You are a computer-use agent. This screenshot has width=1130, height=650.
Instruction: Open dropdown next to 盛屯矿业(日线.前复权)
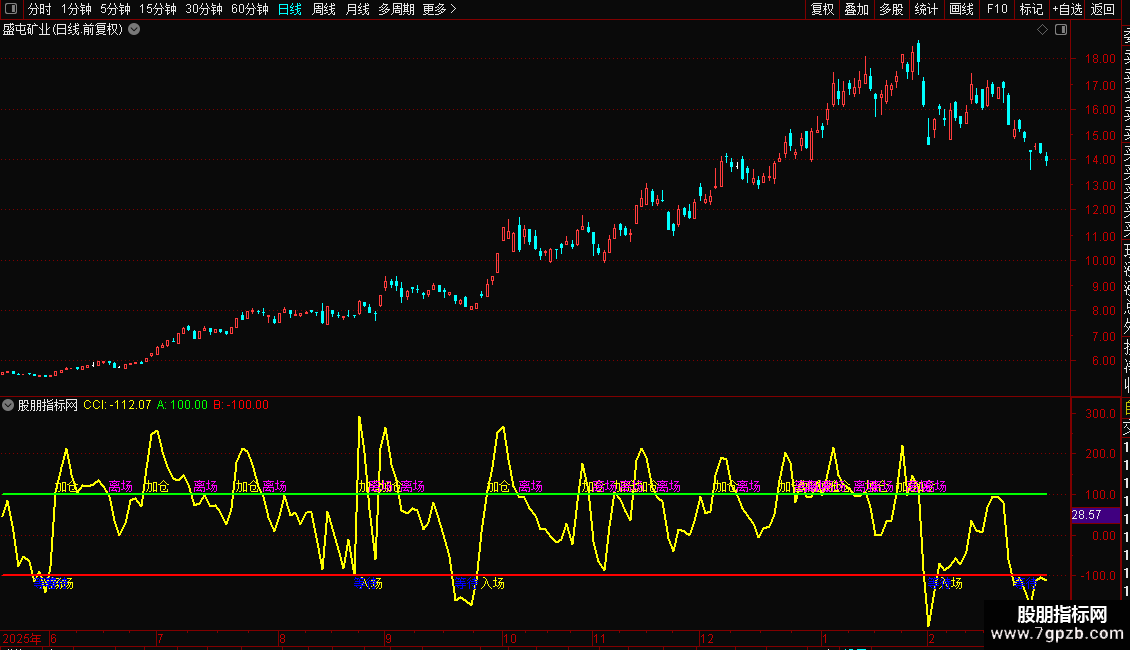point(134,30)
